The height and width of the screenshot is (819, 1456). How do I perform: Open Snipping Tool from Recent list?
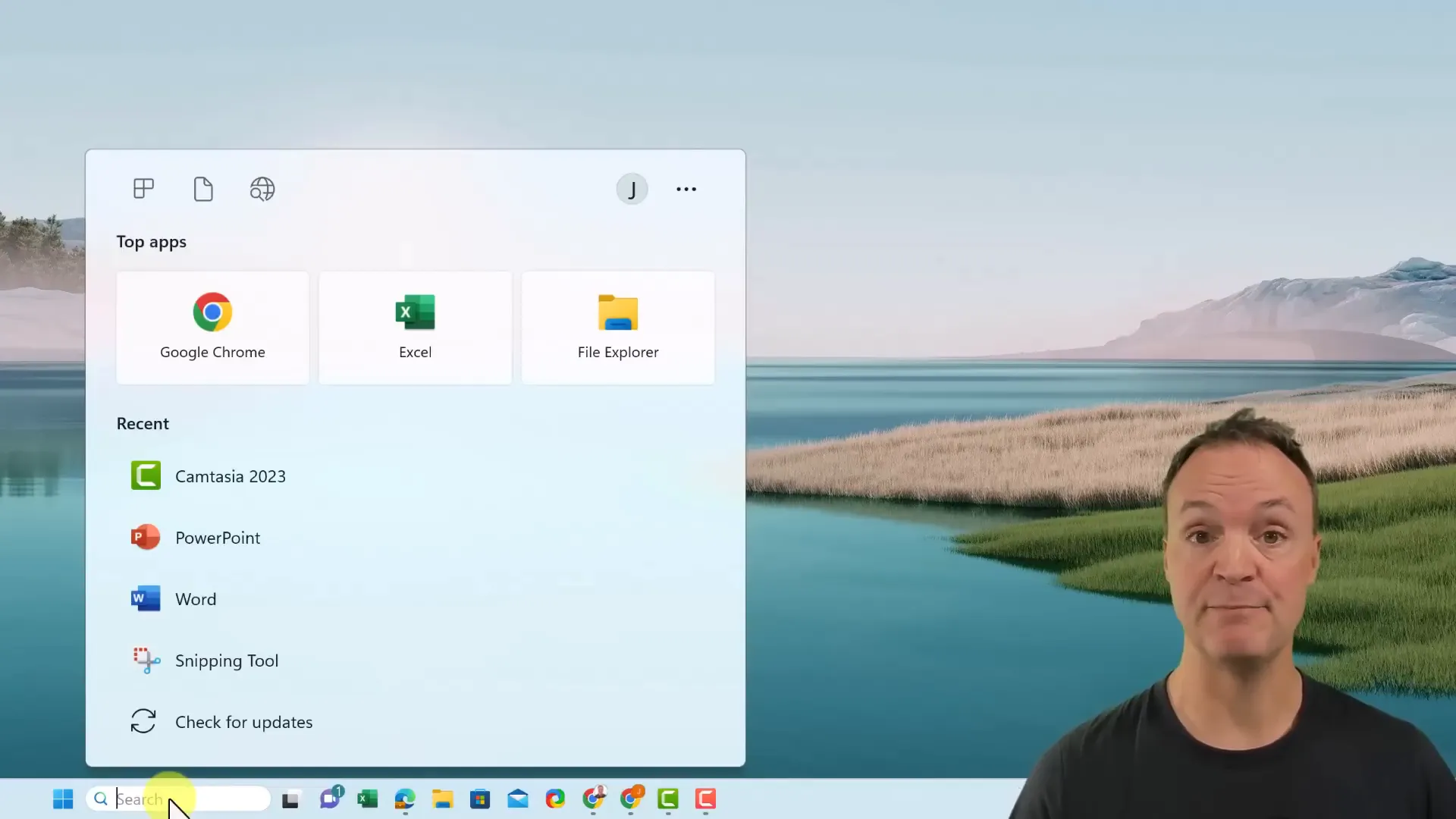coord(416,661)
